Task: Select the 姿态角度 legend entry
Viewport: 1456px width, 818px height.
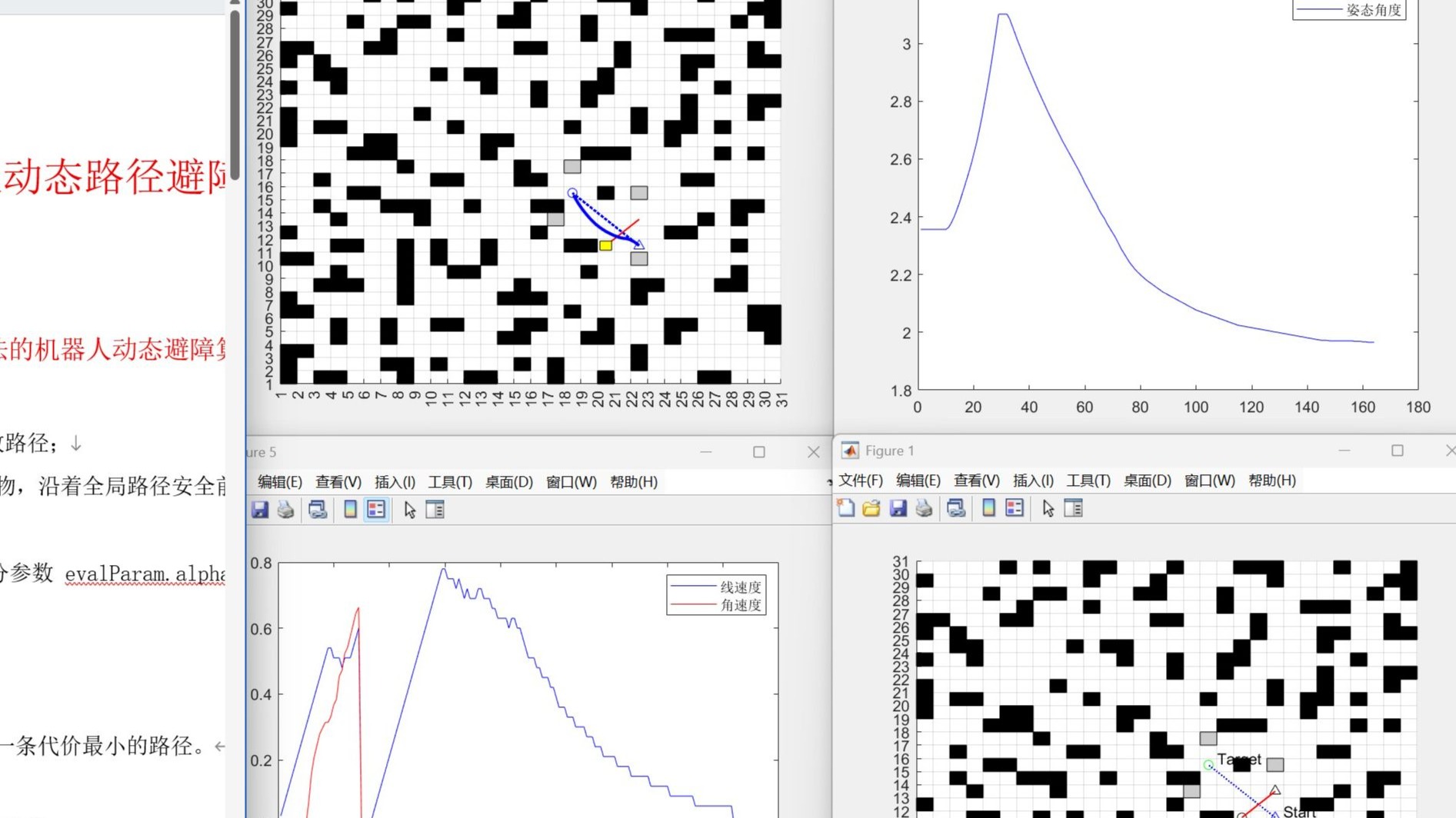Action: click(1349, 10)
